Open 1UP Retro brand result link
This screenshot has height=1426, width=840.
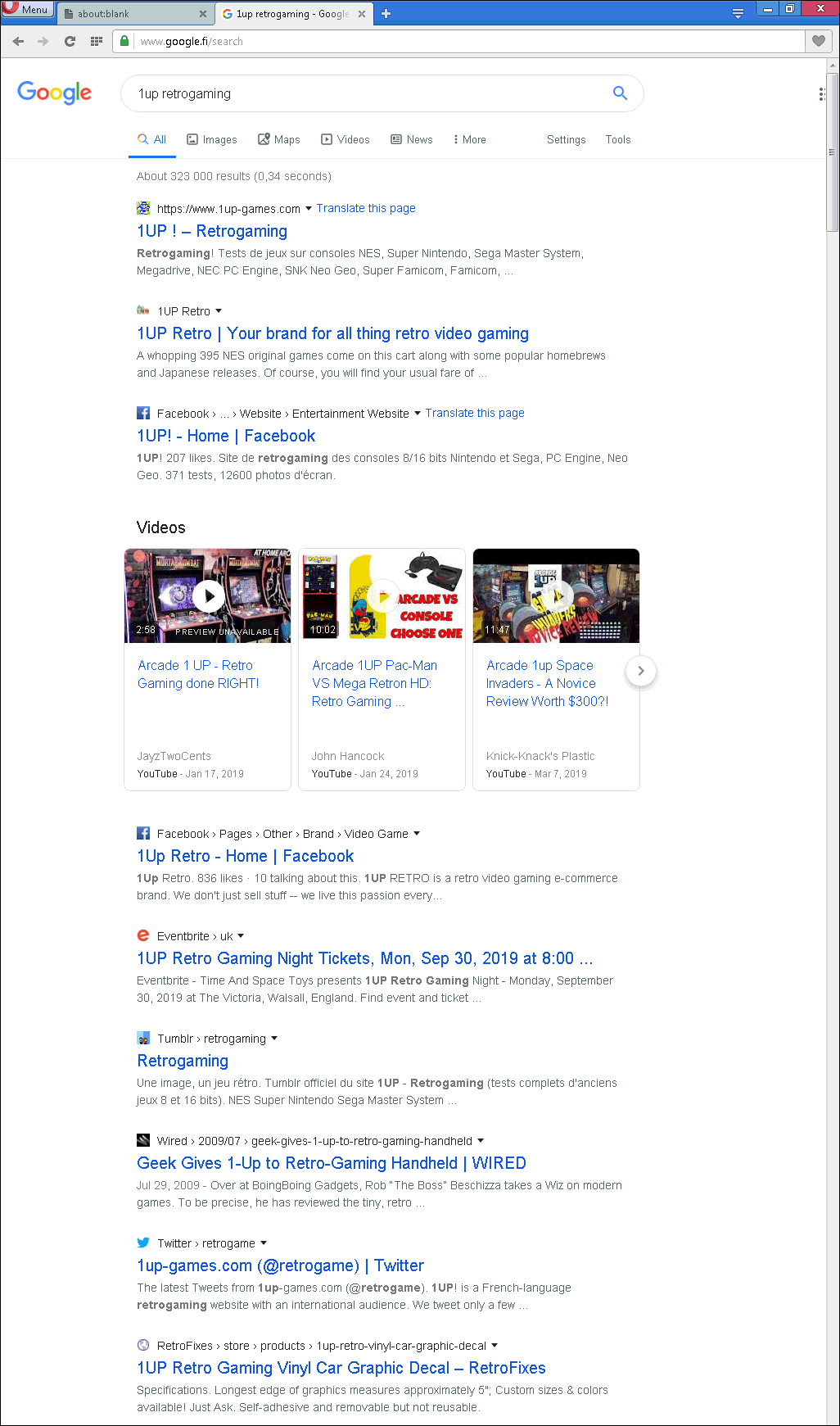coord(332,333)
